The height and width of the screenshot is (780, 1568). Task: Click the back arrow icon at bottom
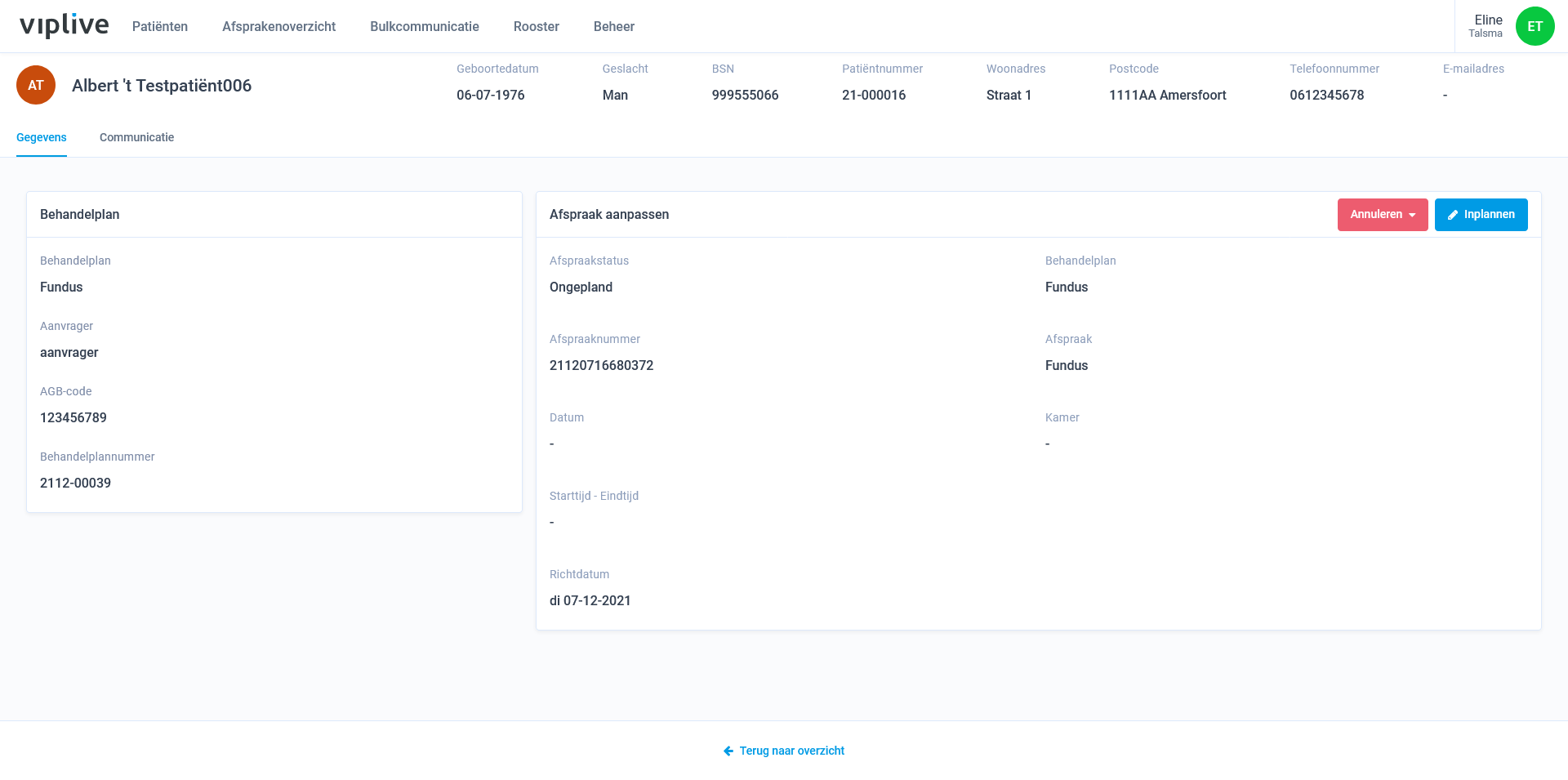pyautogui.click(x=728, y=751)
